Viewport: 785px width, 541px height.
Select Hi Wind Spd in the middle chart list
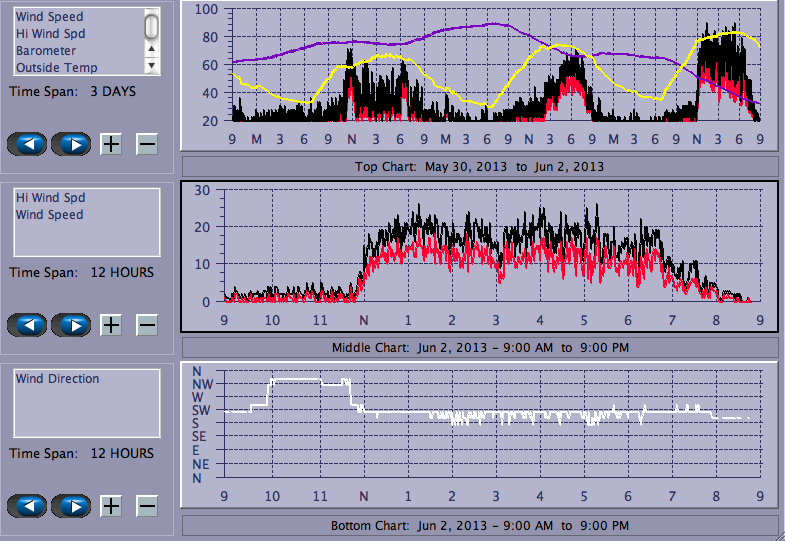pos(50,198)
